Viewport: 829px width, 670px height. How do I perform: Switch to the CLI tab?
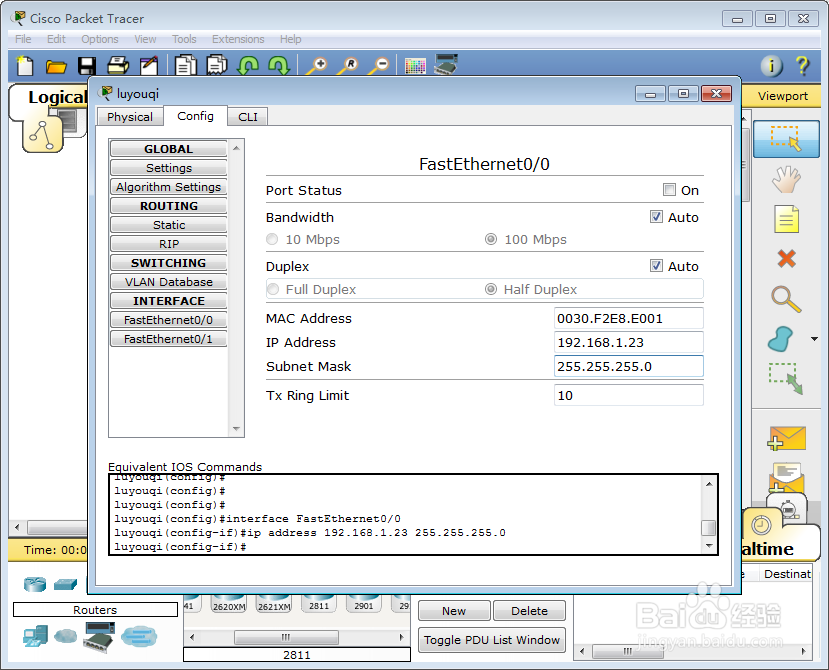click(x=247, y=117)
